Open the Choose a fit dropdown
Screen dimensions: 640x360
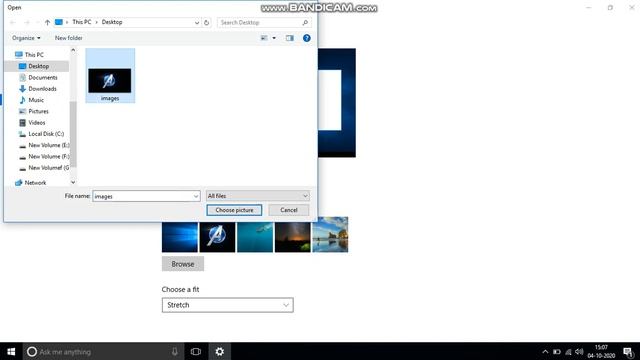tap(227, 305)
